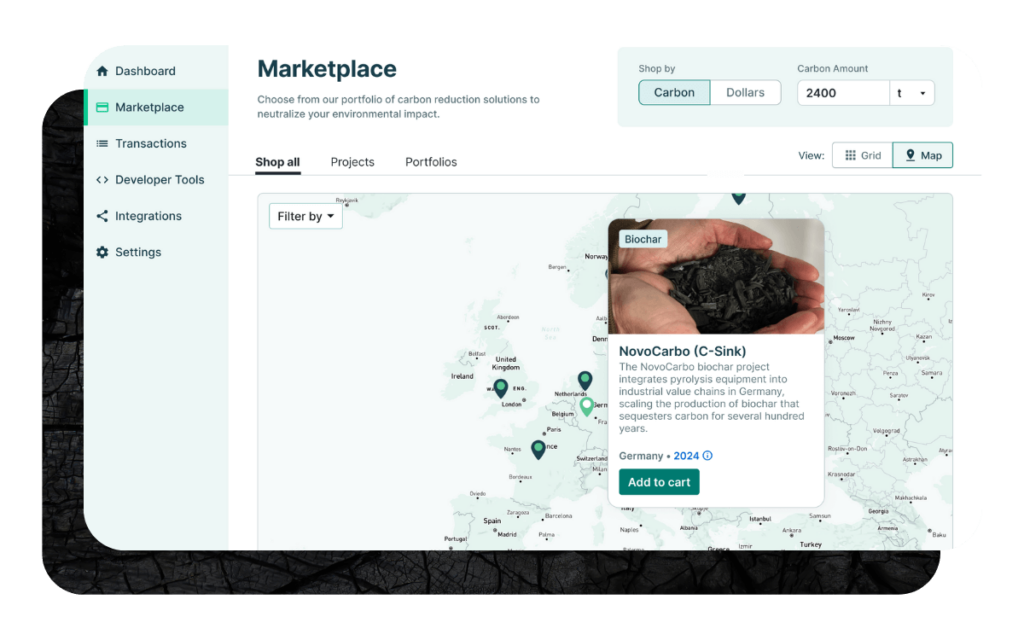This screenshot has height=640, width=1024.
Task: Select the light green pin in Germany
Action: (x=586, y=406)
